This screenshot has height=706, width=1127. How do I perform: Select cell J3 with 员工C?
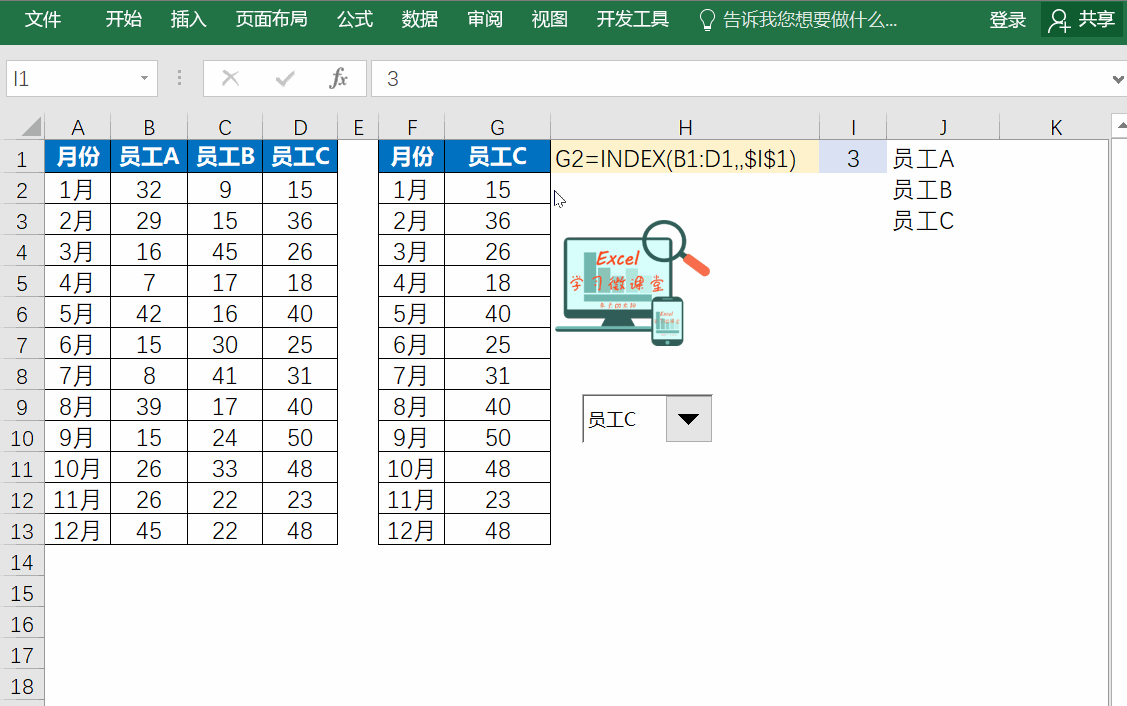point(943,221)
